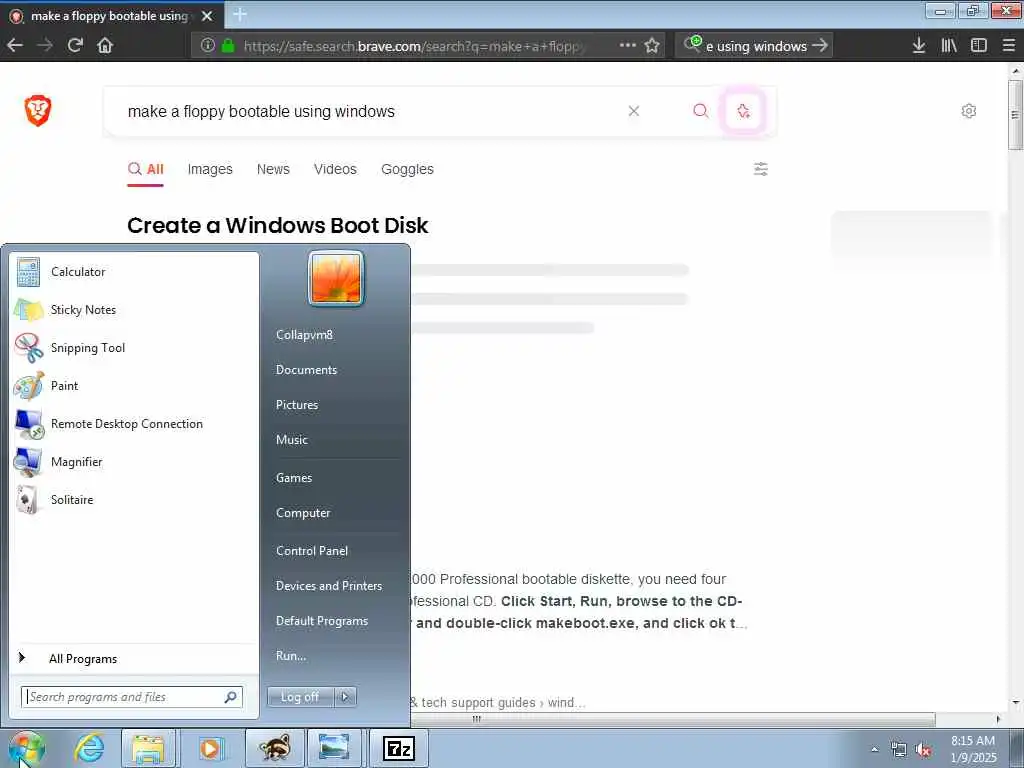Launch Snipping Tool from Start menu

pyautogui.click(x=135, y=347)
